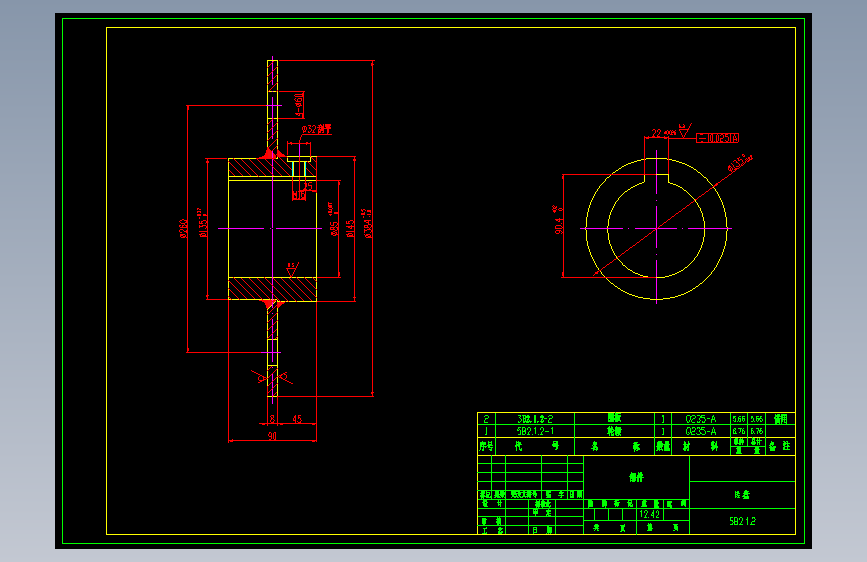Select the φ145 diameter dimension
Image resolution: width=867 pixels, height=562 pixels.
click(350, 228)
